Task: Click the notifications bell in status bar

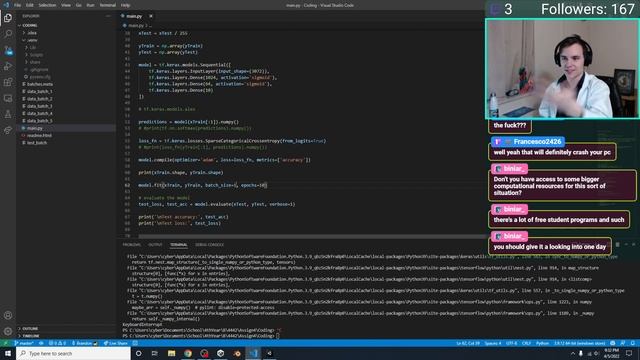Action: pyautogui.click(x=632, y=343)
